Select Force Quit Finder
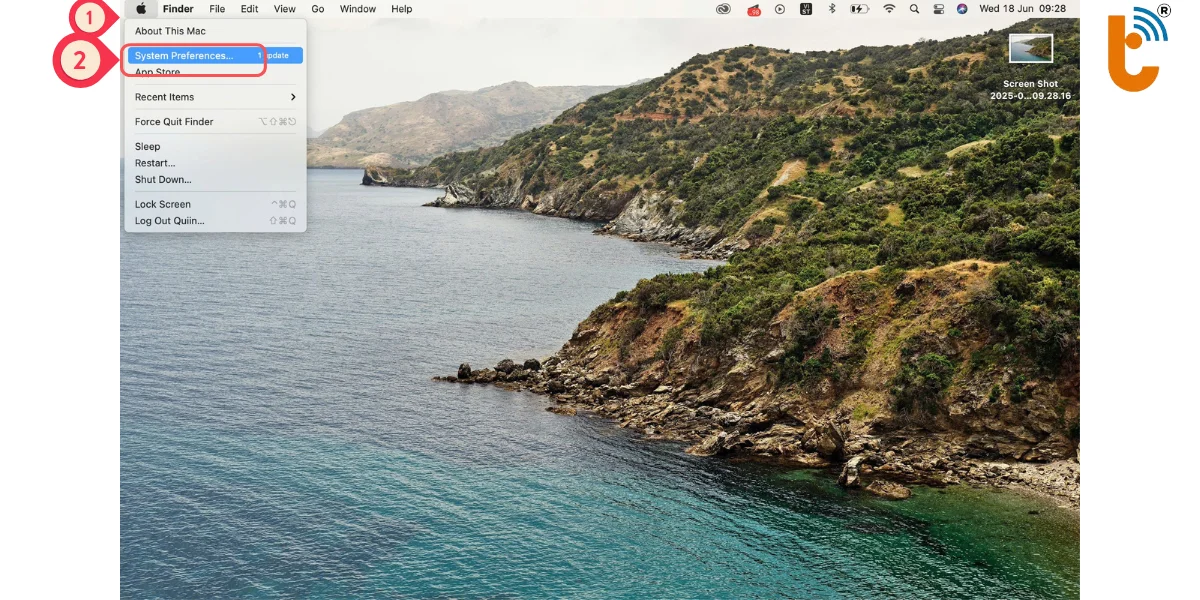 click(173, 121)
